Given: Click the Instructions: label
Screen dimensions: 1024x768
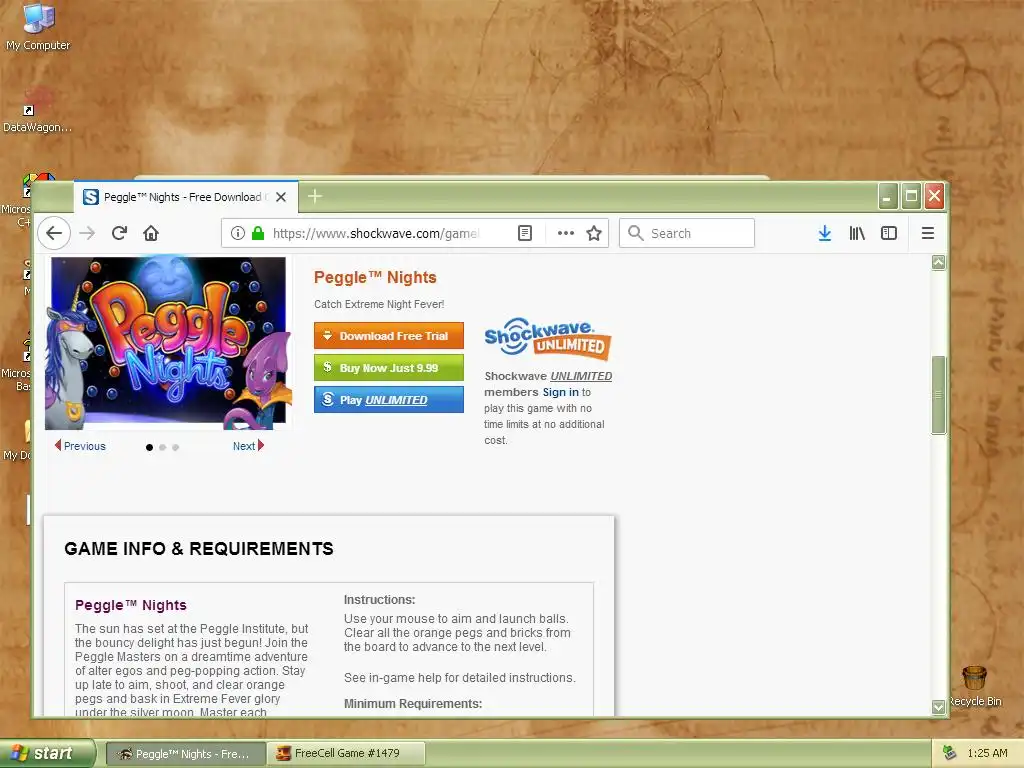Looking at the screenshot, I should click(379, 600).
